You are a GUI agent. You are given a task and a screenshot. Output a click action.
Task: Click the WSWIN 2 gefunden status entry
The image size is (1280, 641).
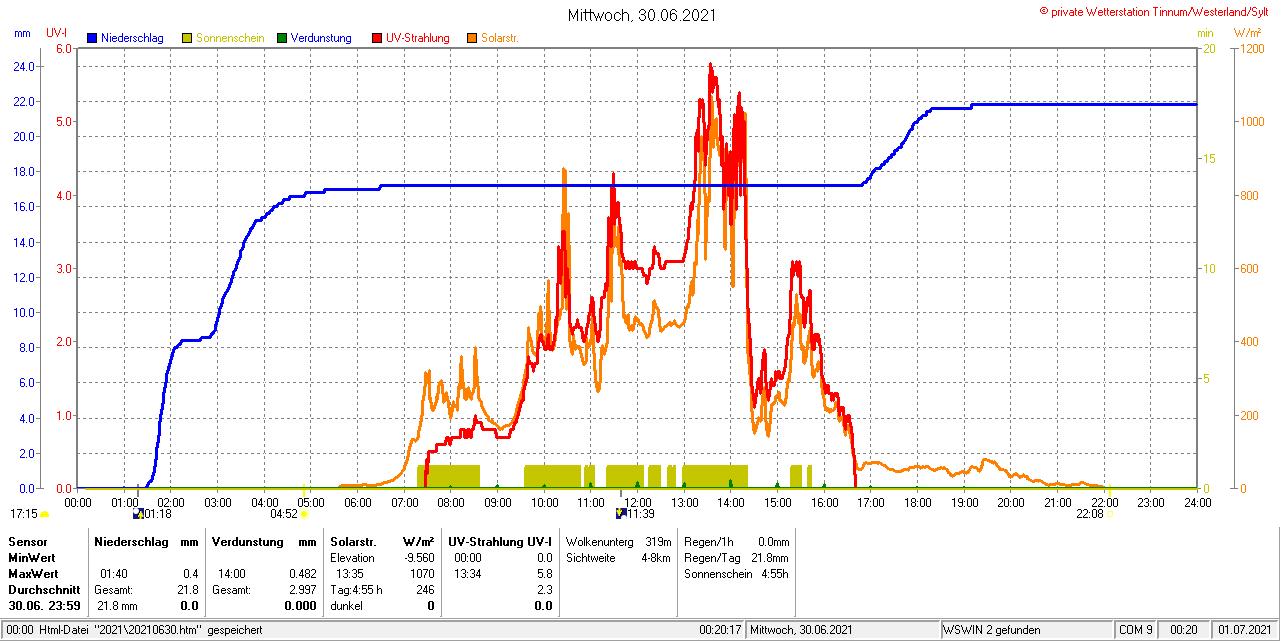click(992, 631)
